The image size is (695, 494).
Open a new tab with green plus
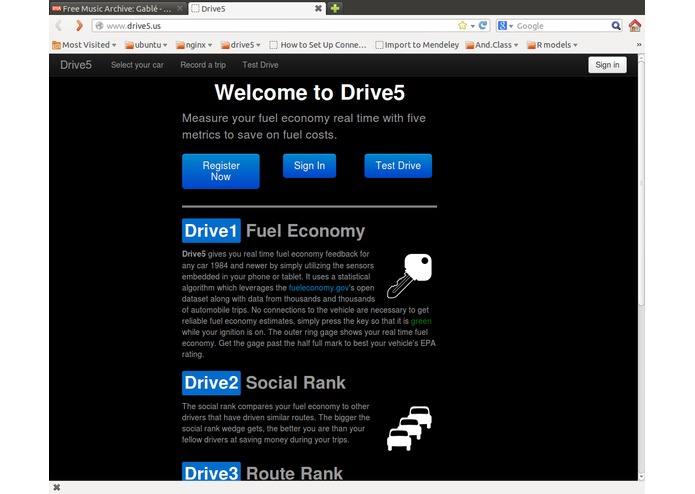coord(335,8)
